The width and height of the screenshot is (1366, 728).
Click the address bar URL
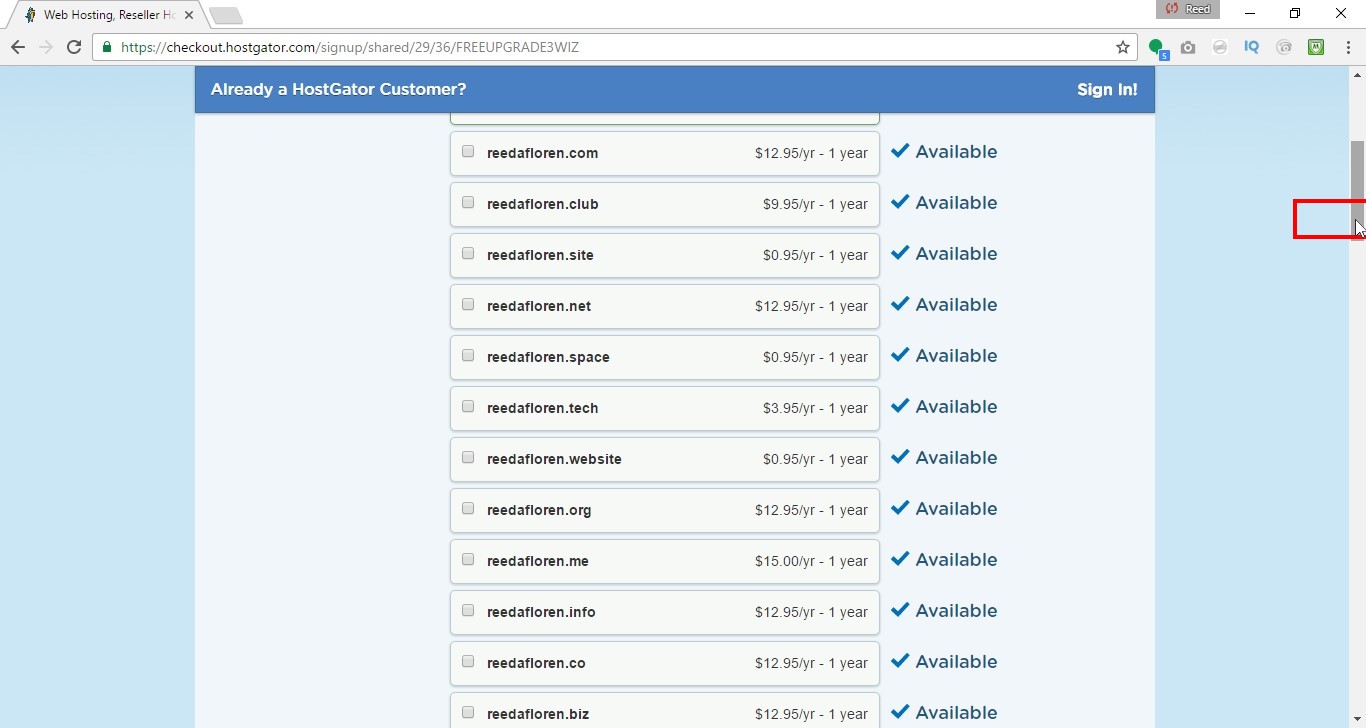click(350, 47)
